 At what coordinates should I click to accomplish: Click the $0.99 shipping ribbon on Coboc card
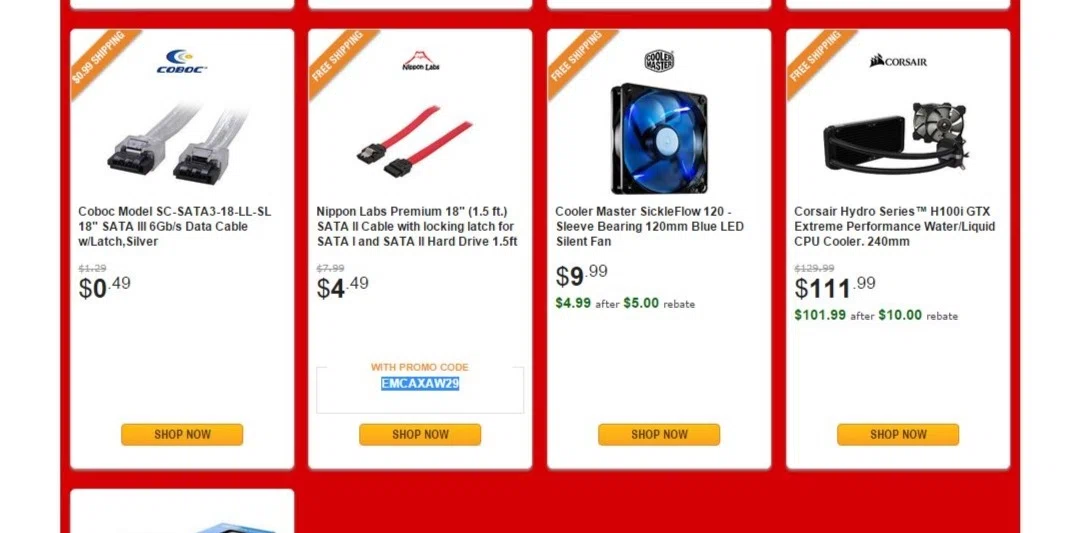click(100, 58)
